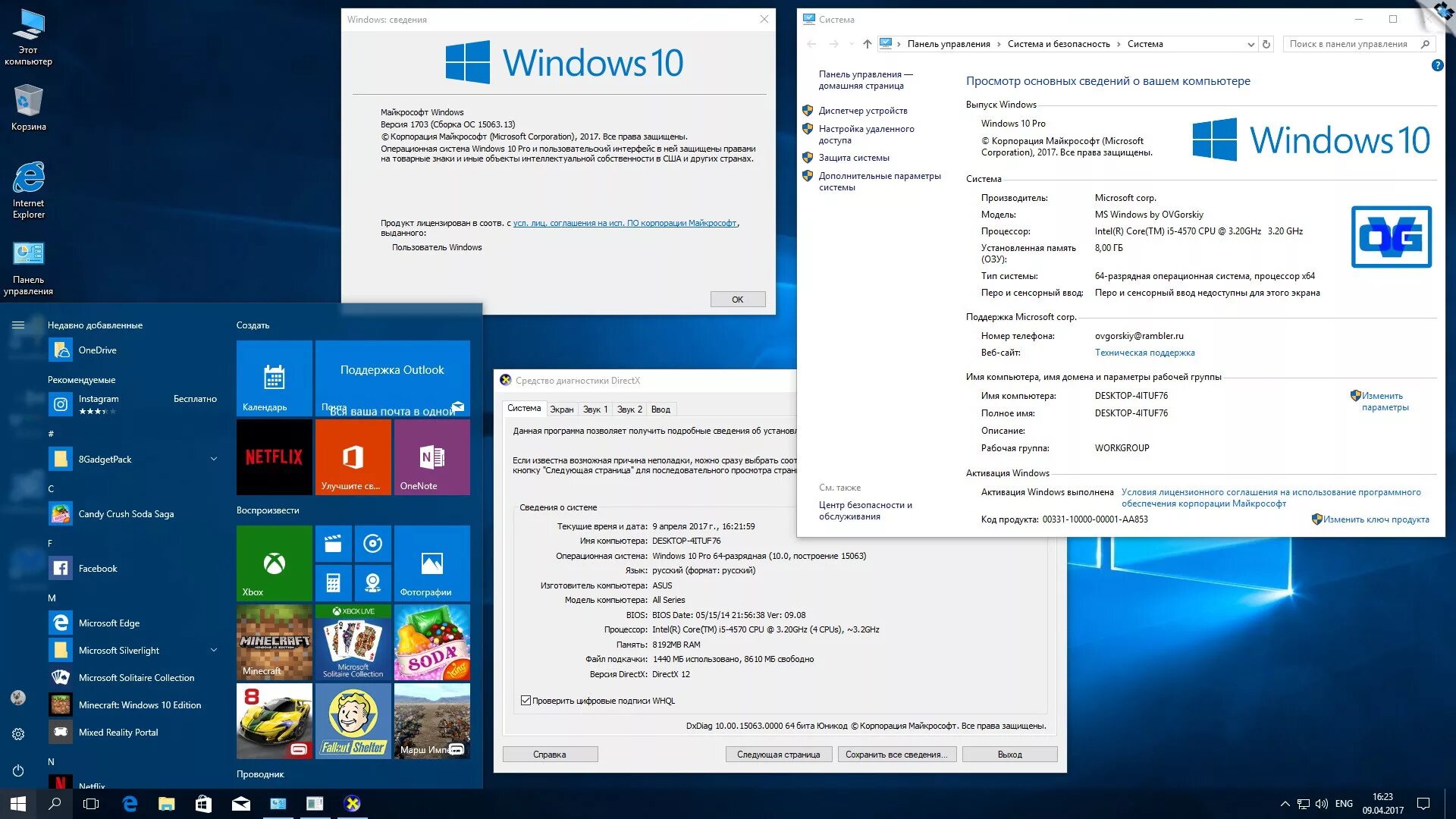Open Settings gear in Start menu

point(18,734)
